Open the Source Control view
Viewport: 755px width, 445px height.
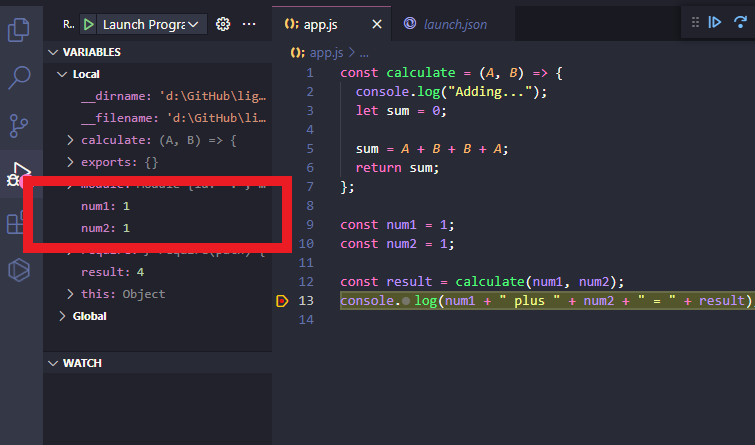point(18,125)
